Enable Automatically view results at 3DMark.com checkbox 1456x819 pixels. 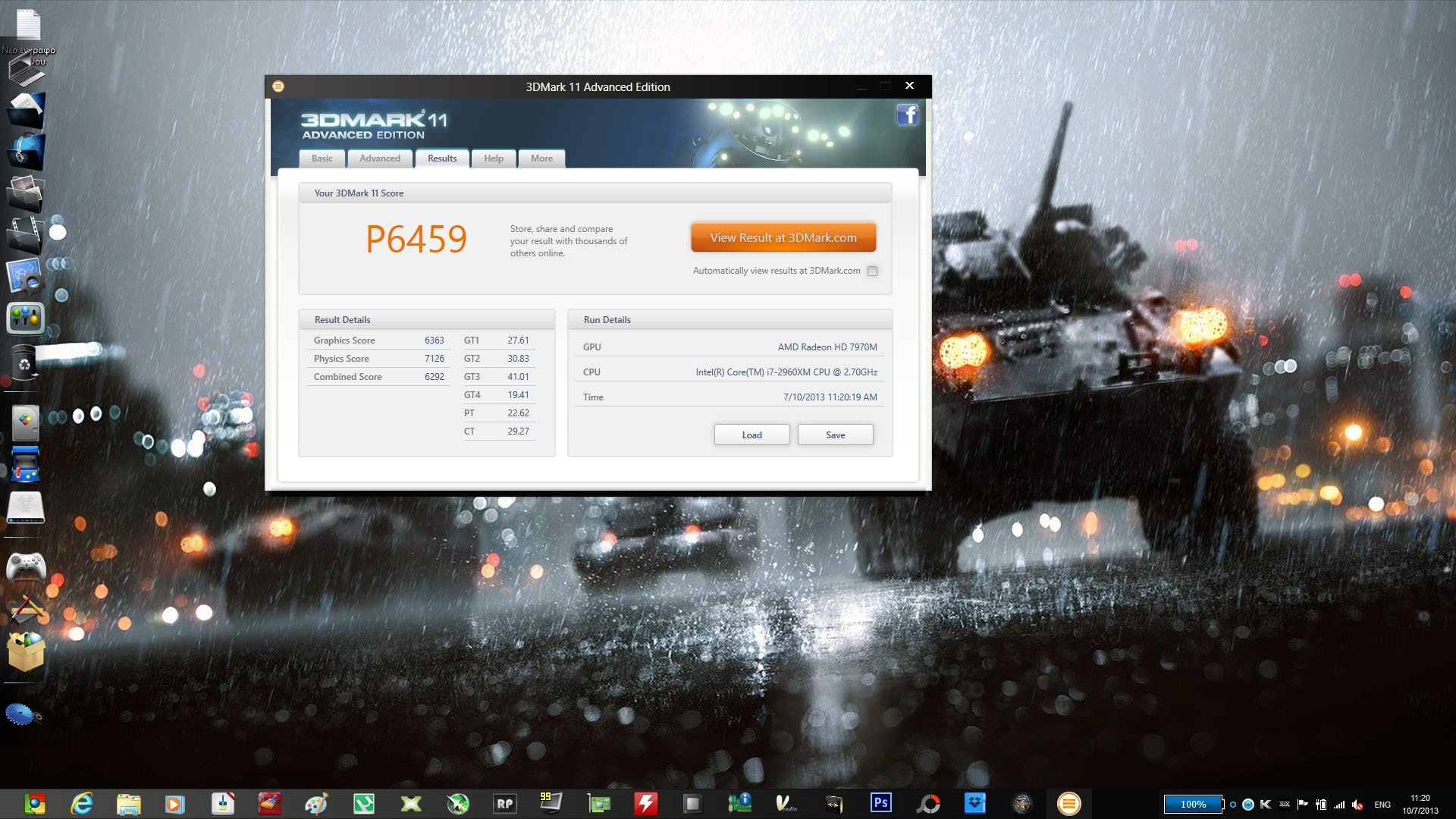pyautogui.click(x=873, y=271)
